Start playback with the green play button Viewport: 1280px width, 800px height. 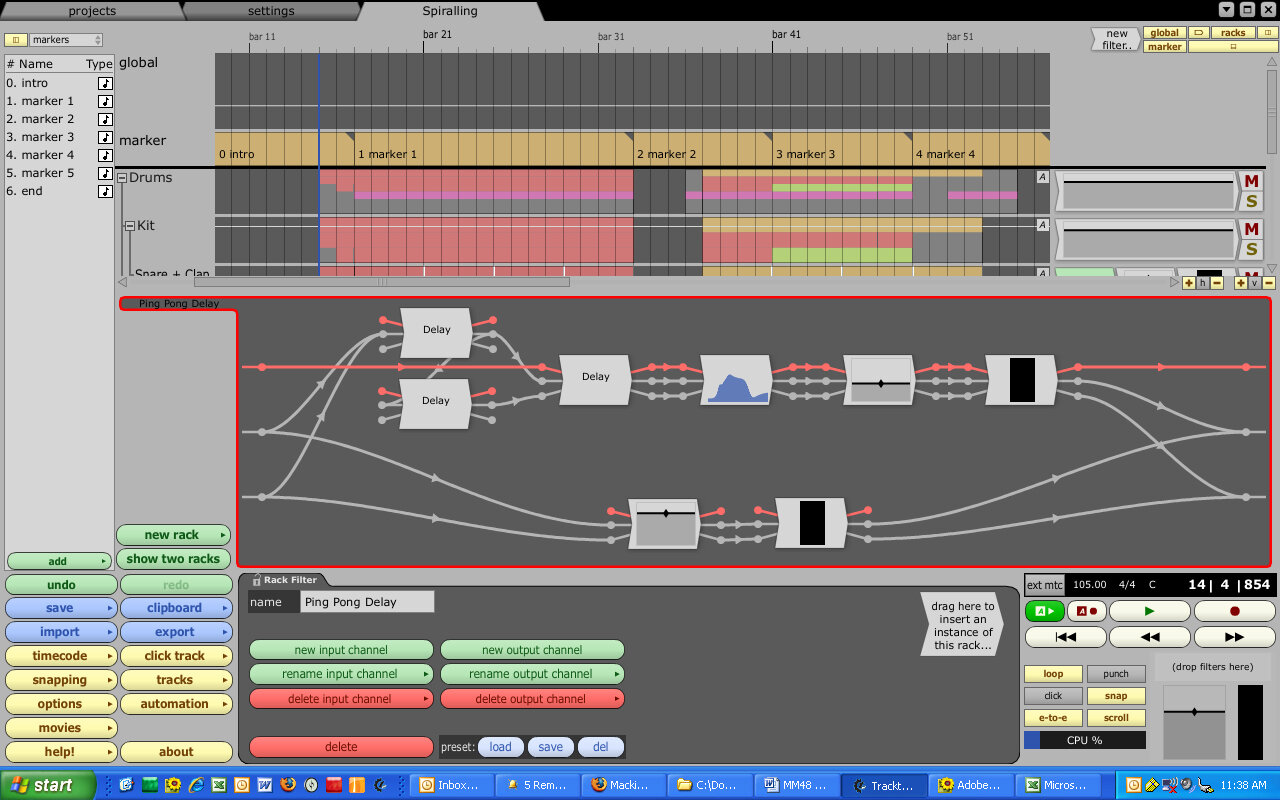tap(1149, 611)
